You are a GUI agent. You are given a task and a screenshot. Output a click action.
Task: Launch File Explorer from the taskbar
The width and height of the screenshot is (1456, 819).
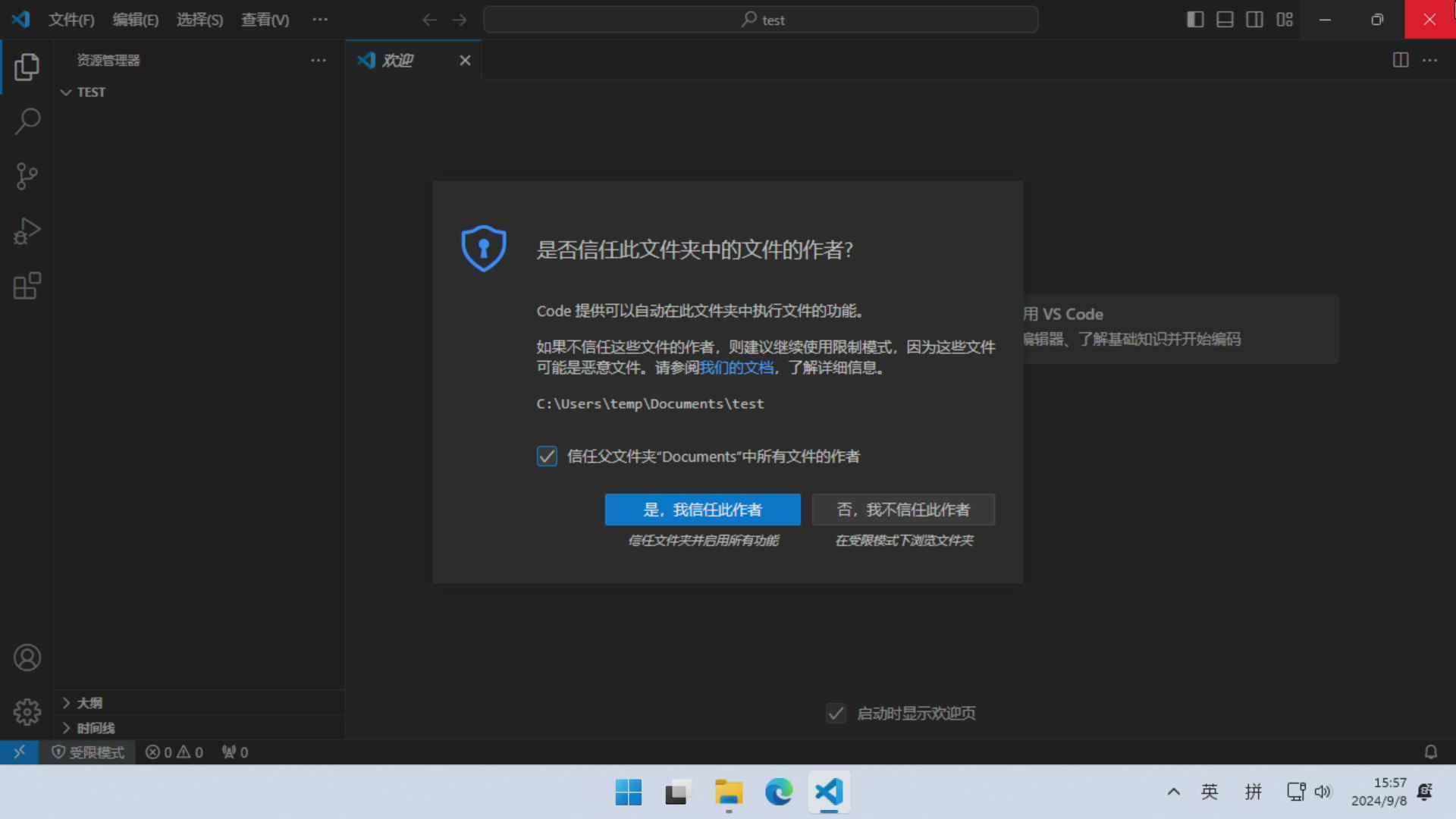coord(727,792)
